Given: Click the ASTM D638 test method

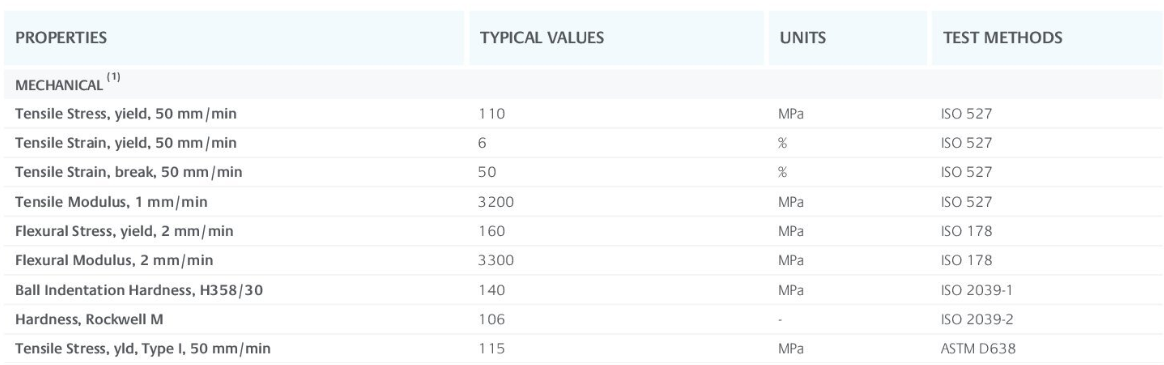Looking at the screenshot, I should pyautogui.click(x=978, y=349).
